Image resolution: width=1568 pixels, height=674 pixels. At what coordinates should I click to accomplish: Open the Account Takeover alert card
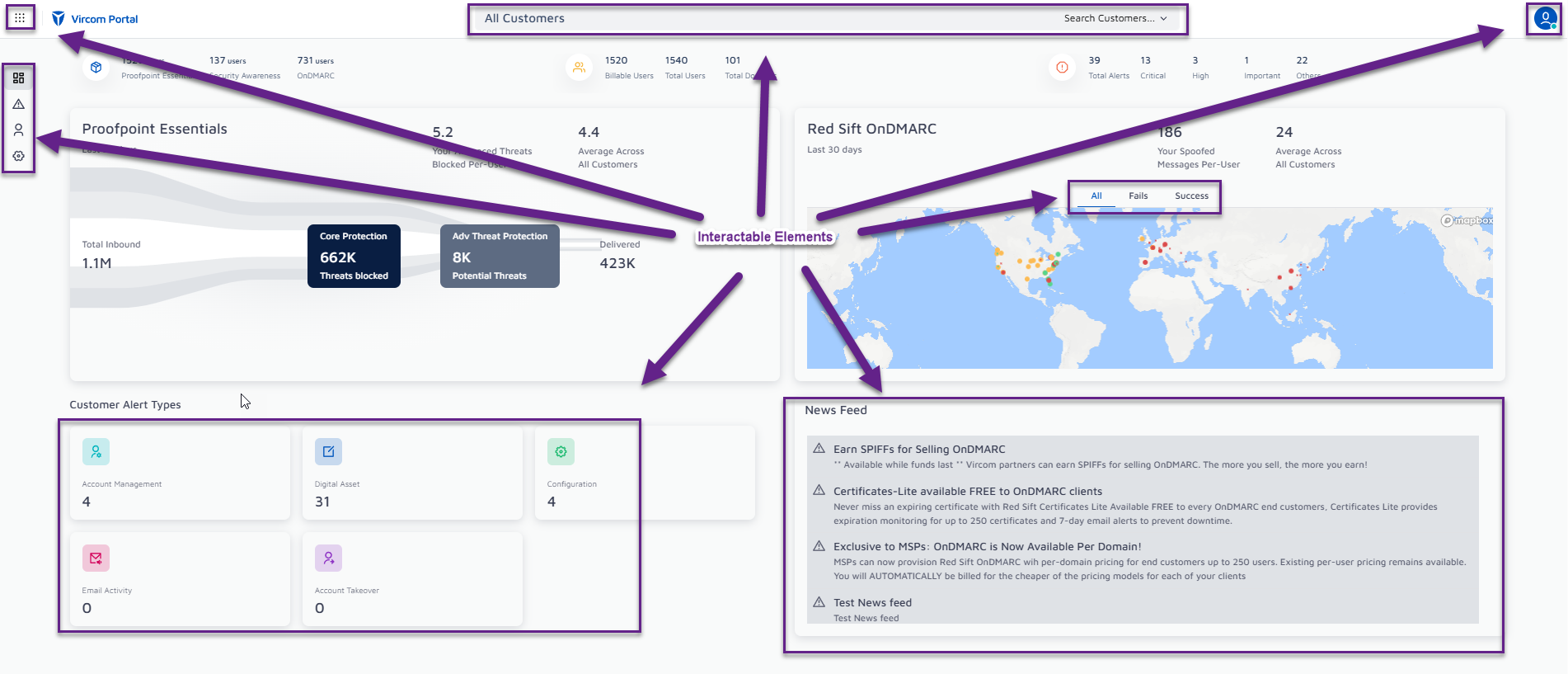(413, 579)
